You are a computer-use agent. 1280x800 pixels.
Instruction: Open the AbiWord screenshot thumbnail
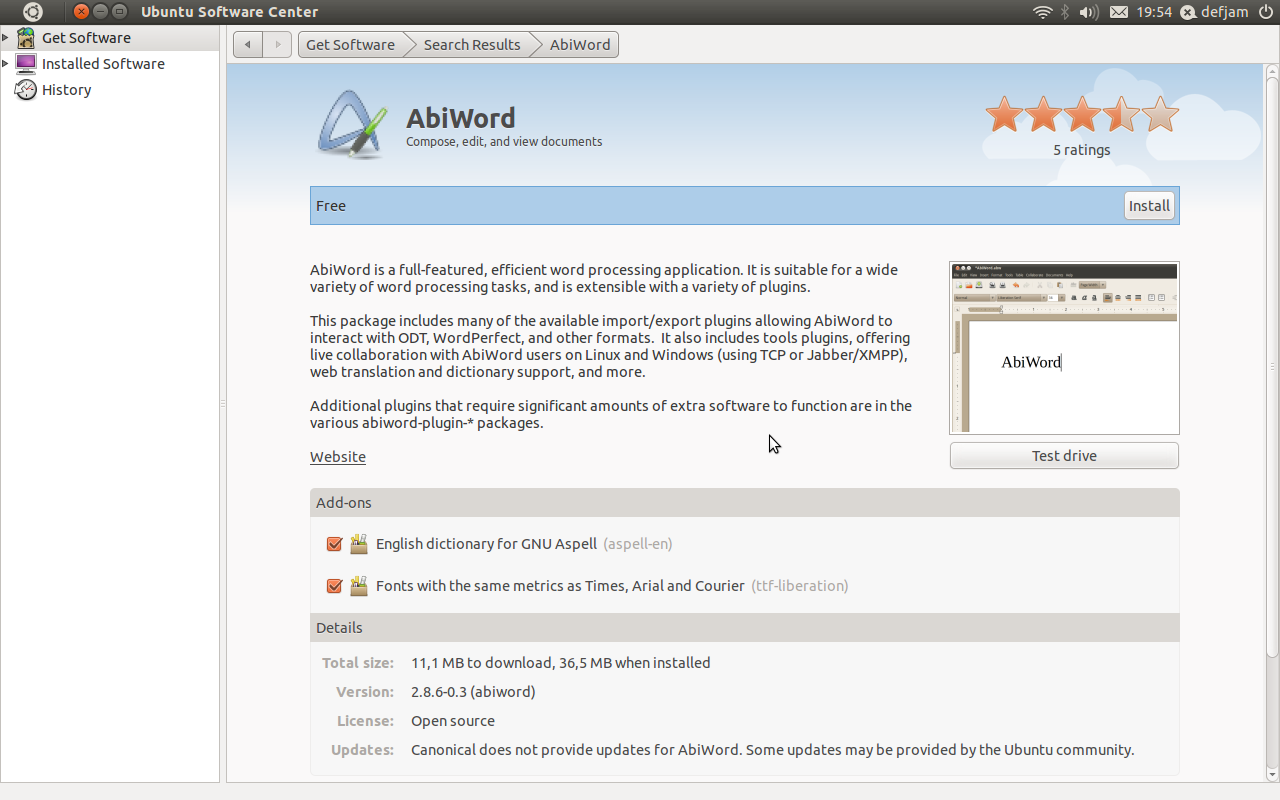pyautogui.click(x=1064, y=348)
